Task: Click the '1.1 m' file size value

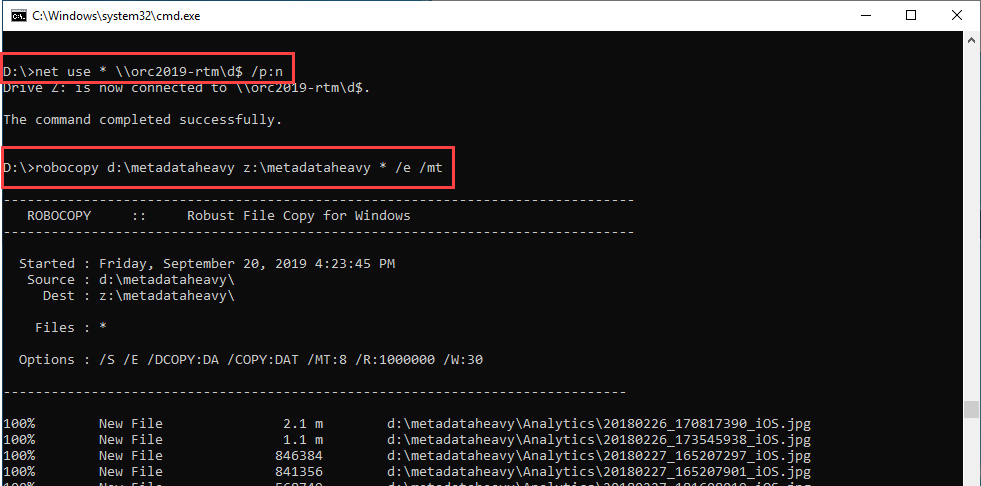Action: (303, 440)
